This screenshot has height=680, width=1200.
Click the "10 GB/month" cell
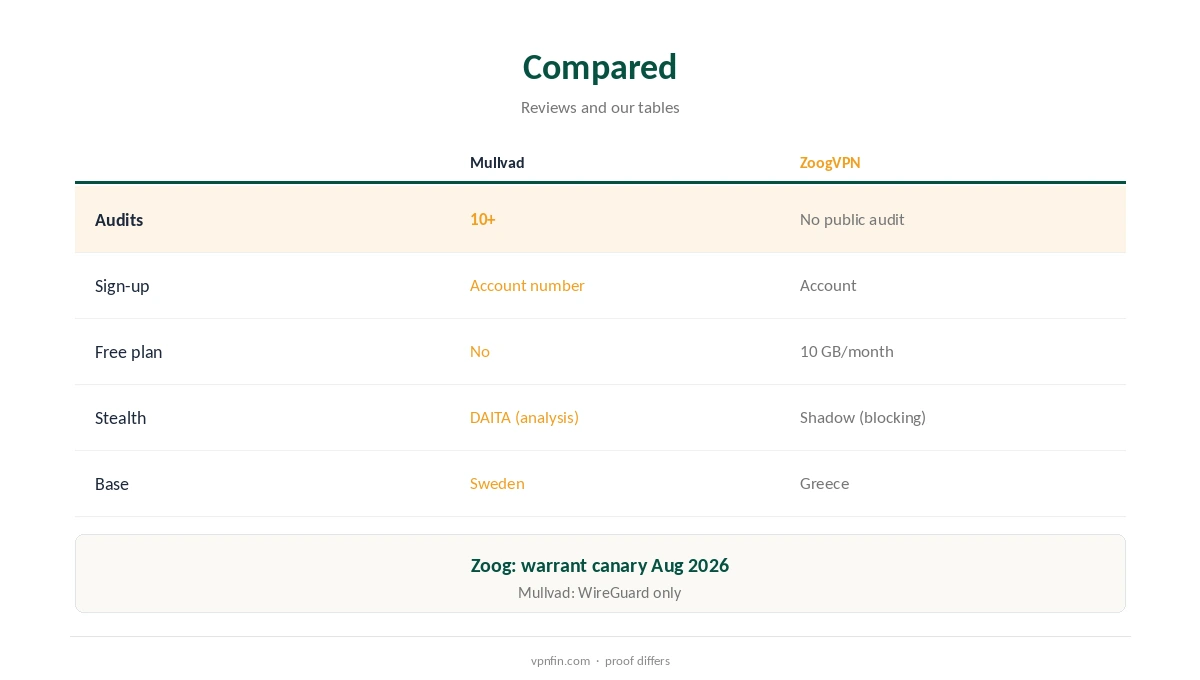pos(847,351)
